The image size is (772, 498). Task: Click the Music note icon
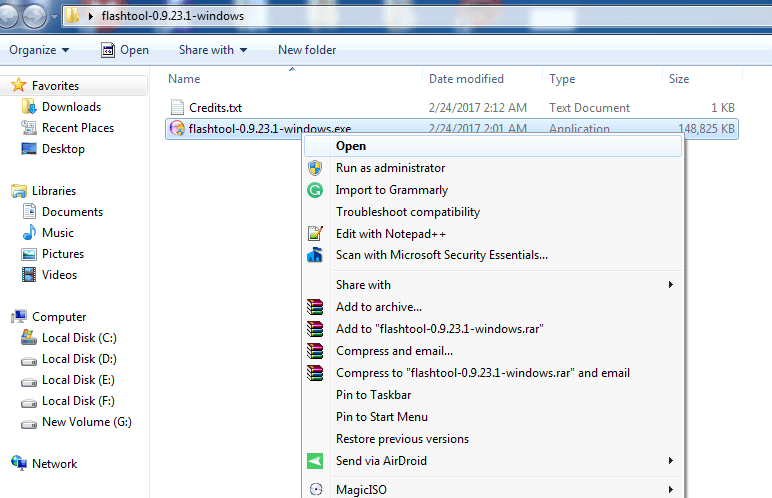(29, 232)
